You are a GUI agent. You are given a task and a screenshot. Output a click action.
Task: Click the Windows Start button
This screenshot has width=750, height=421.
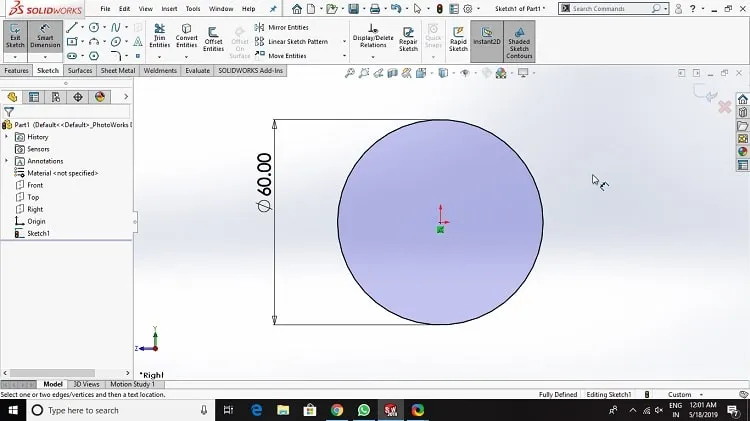(x=13, y=410)
